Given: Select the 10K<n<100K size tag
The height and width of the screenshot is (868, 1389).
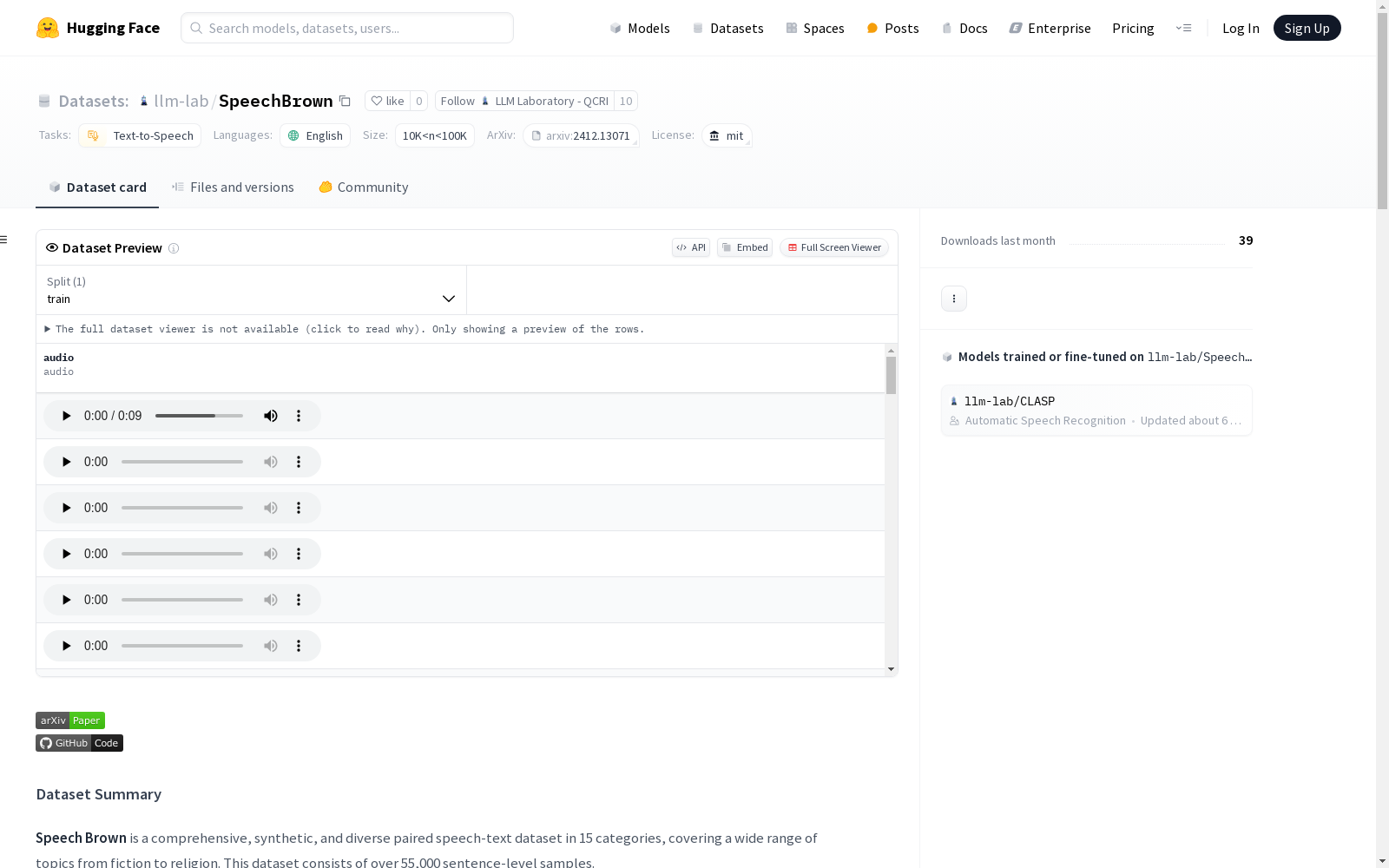Looking at the screenshot, I should tap(435, 135).
